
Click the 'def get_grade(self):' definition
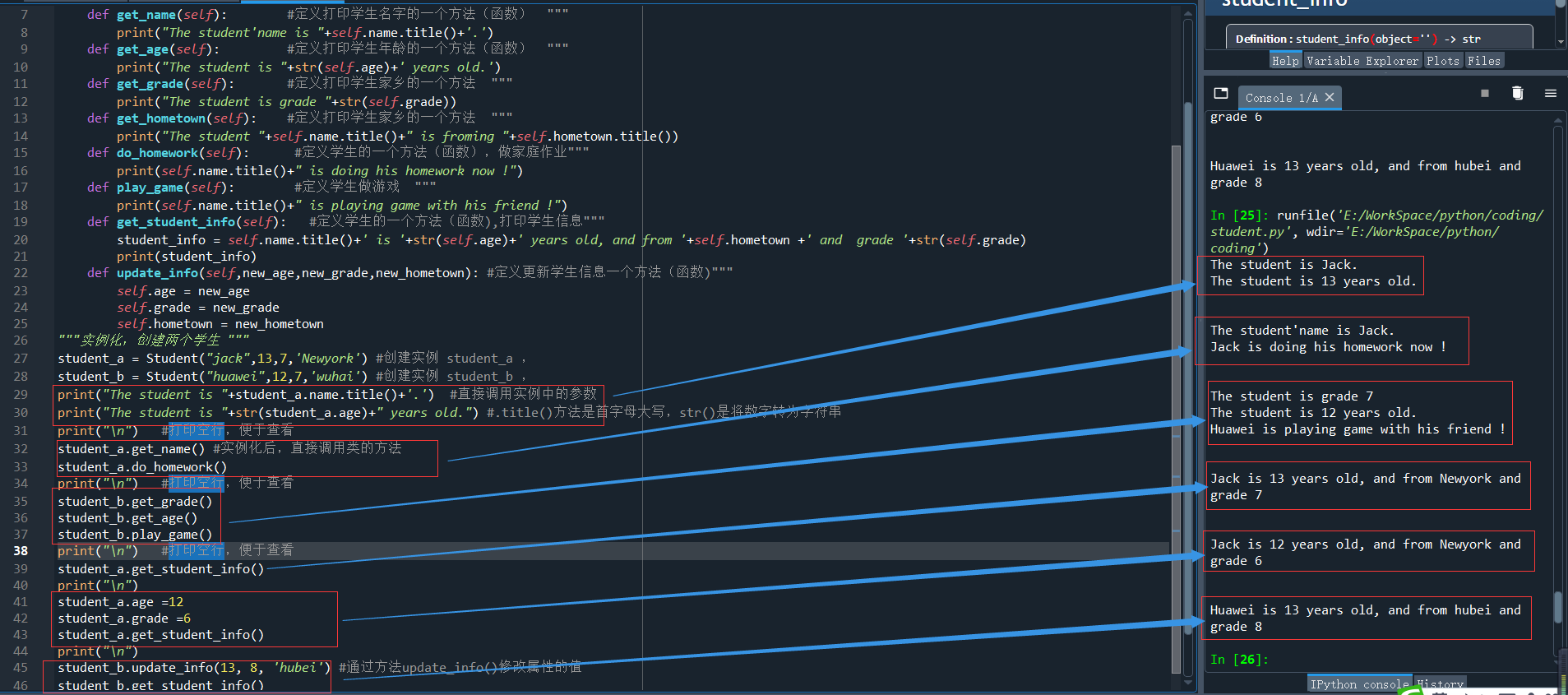tap(160, 84)
